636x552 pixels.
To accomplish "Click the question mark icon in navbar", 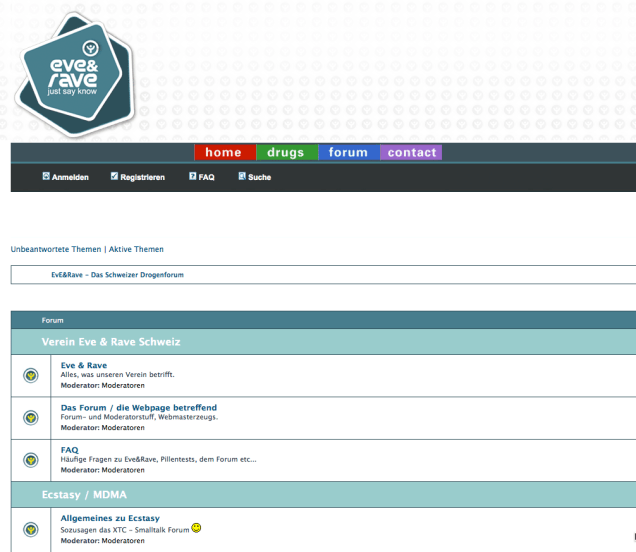I will click(192, 176).
